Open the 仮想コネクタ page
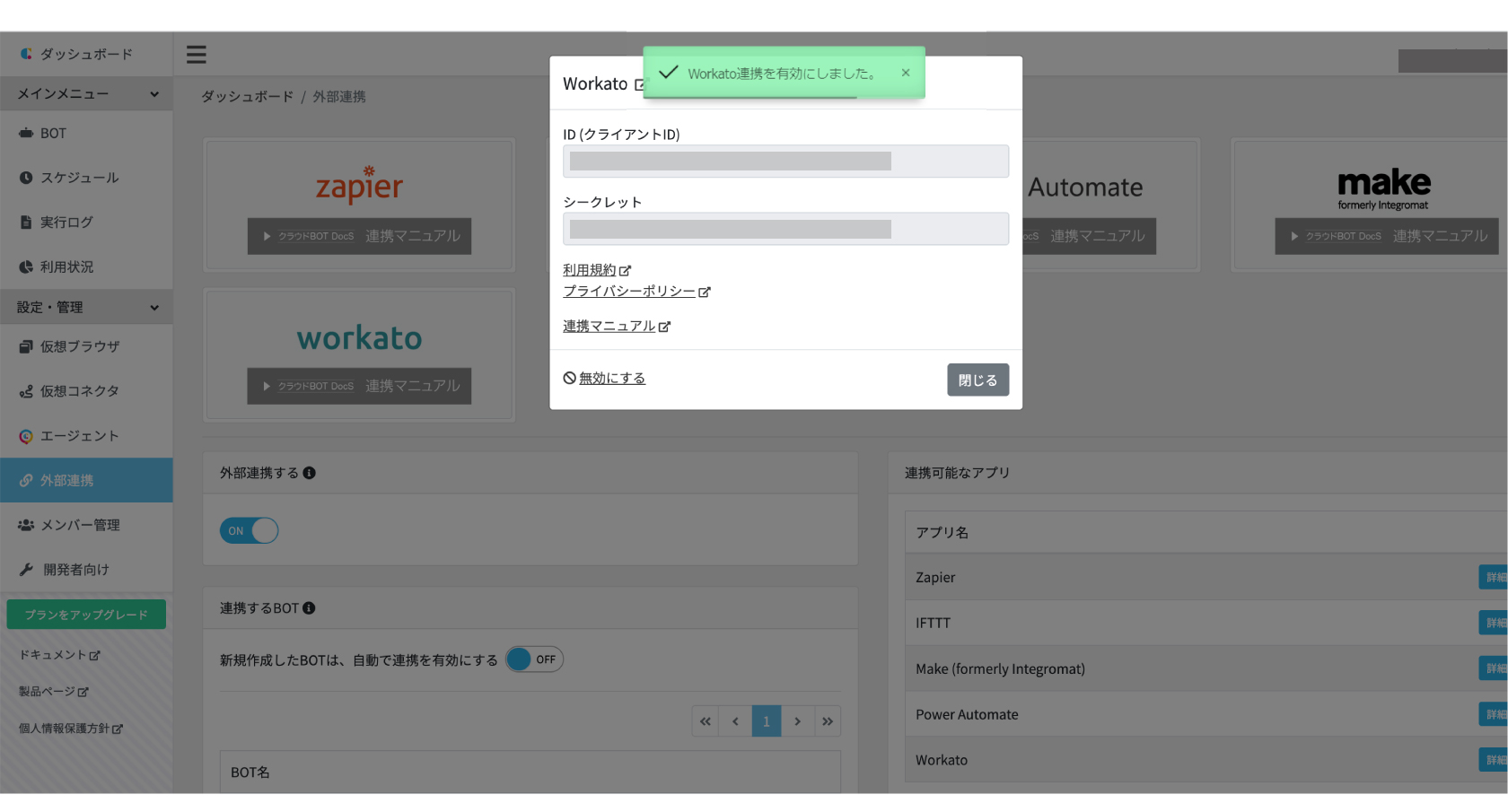Image resolution: width=1508 pixels, height=812 pixels. pyautogui.click(x=86, y=391)
